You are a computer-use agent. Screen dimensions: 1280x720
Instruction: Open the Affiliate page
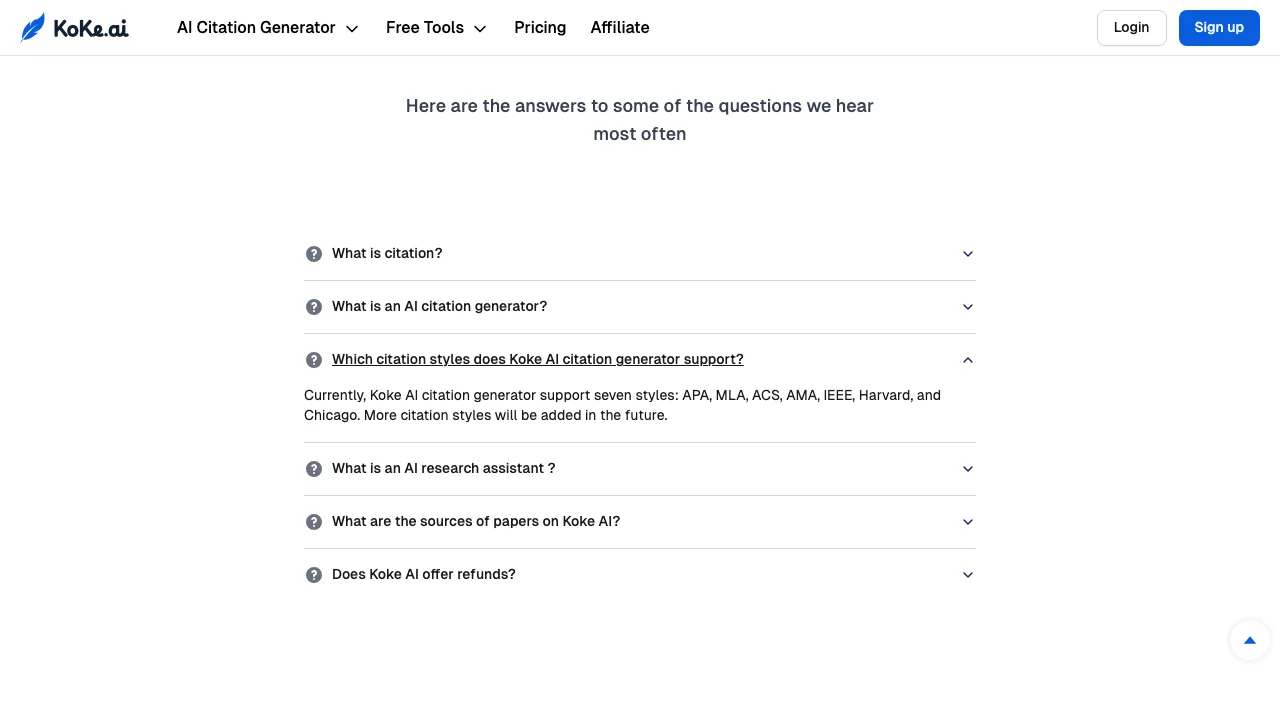point(620,28)
